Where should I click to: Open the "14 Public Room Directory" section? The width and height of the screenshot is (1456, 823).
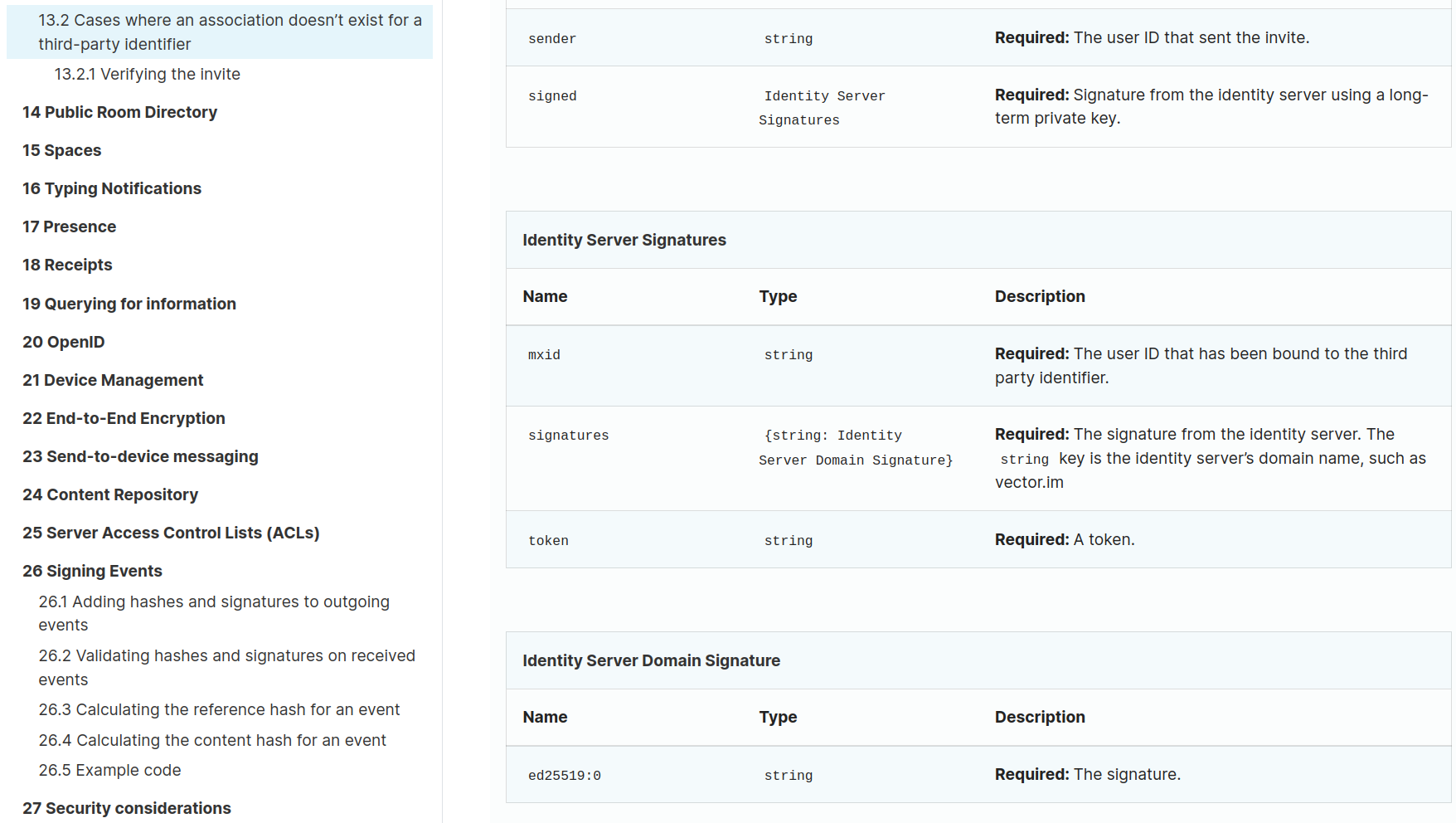pyautogui.click(x=119, y=112)
